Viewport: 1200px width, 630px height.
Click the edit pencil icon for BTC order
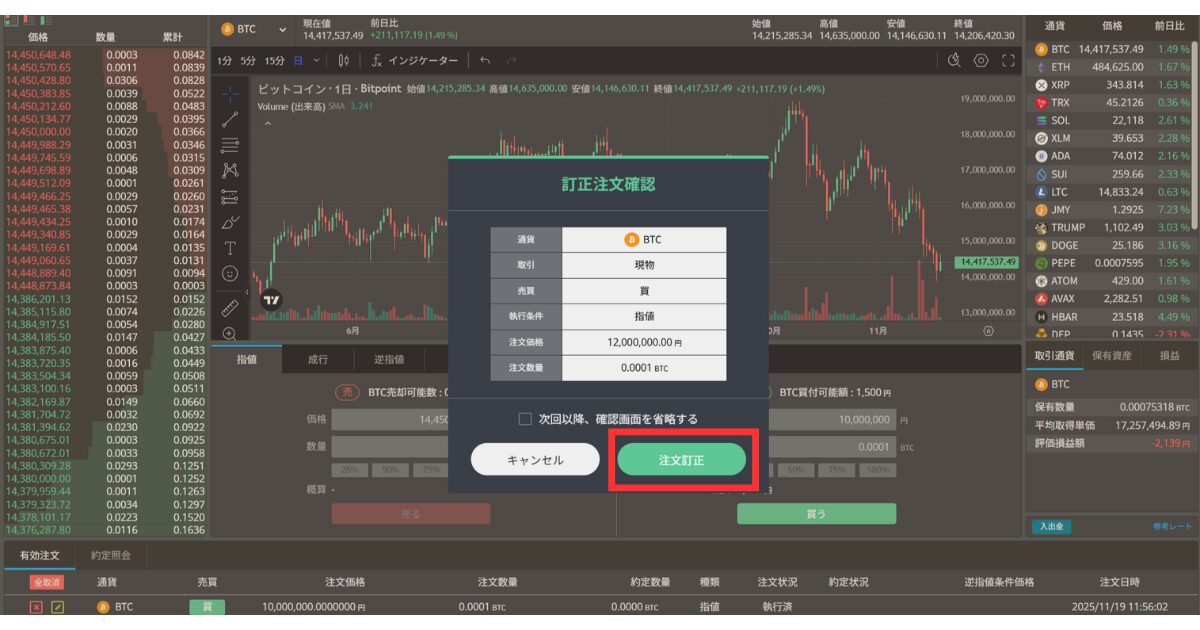click(58, 607)
